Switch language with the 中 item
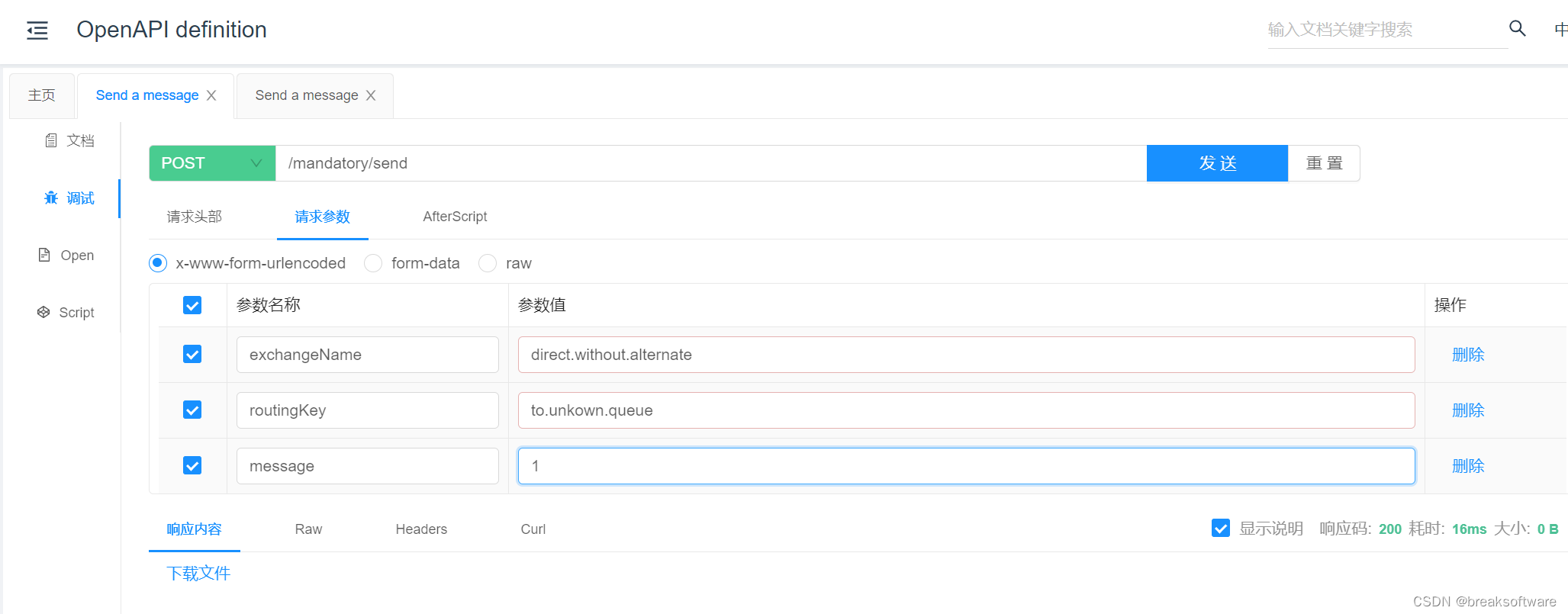The width and height of the screenshot is (1568, 614). [1560, 29]
